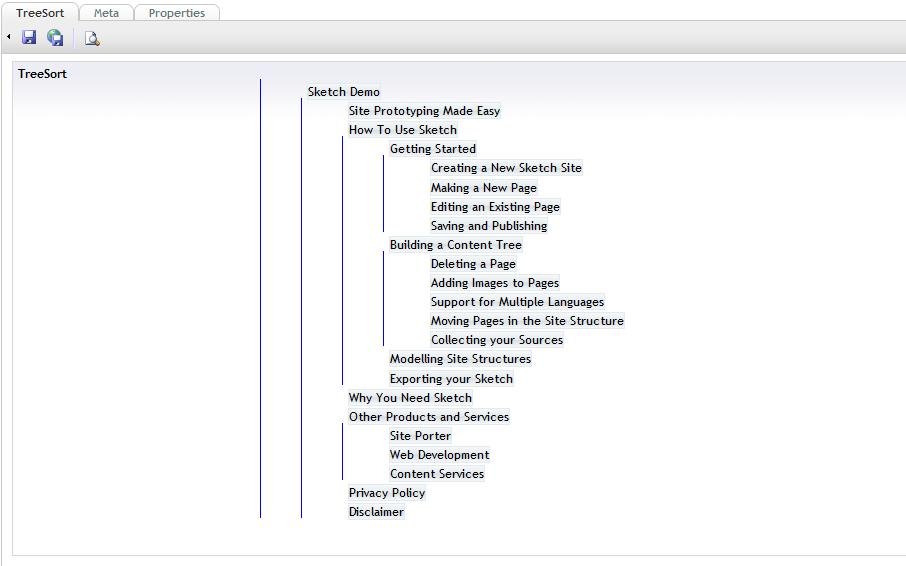Image resolution: width=906 pixels, height=566 pixels.
Task: Click the TreeSort panel heading
Action: pos(42,74)
